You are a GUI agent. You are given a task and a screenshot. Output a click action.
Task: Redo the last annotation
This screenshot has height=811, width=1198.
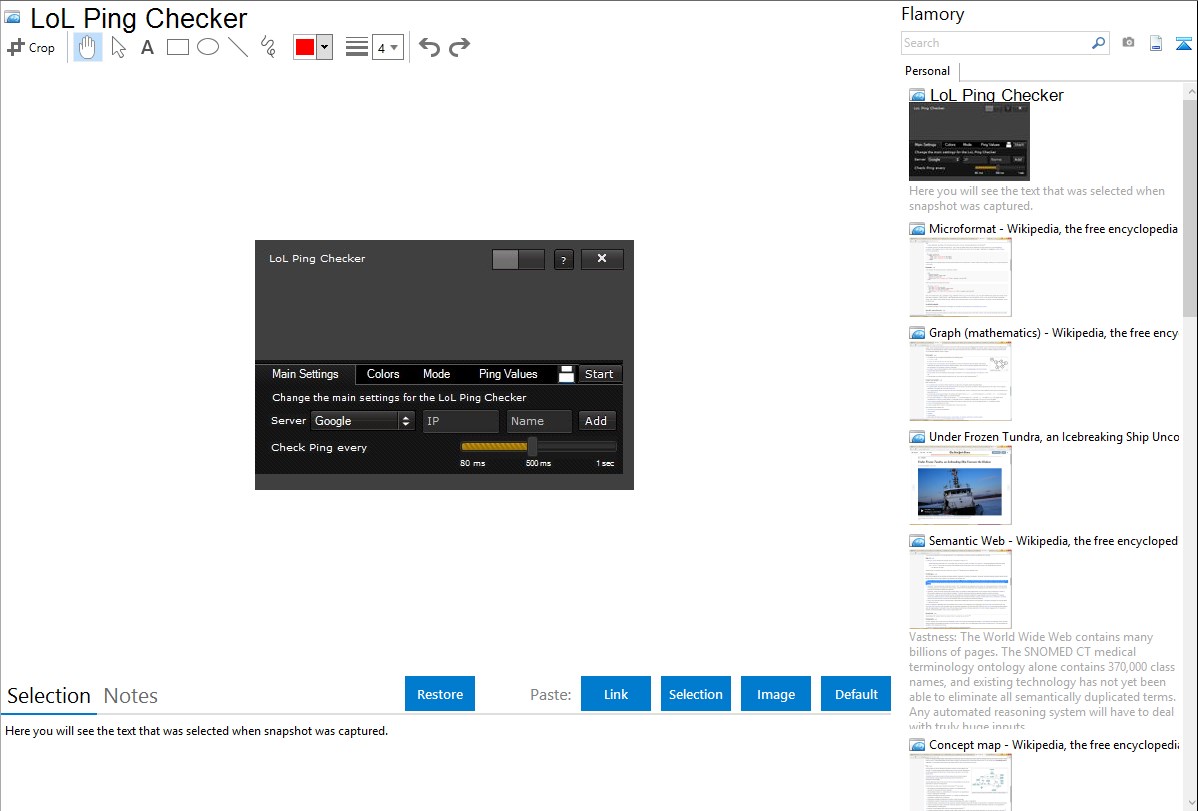[x=459, y=47]
